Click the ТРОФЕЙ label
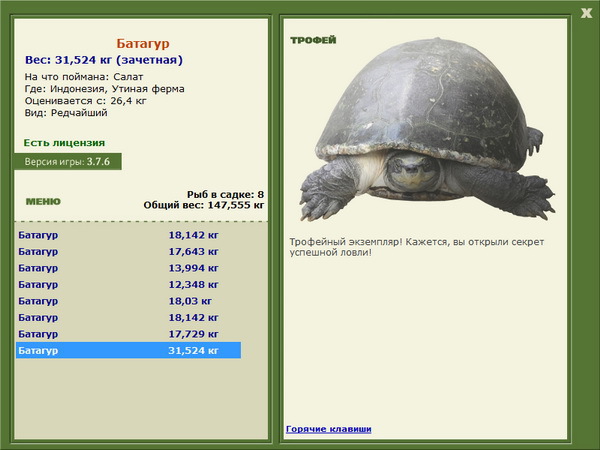Image resolution: width=600 pixels, height=450 pixels. tap(313, 40)
